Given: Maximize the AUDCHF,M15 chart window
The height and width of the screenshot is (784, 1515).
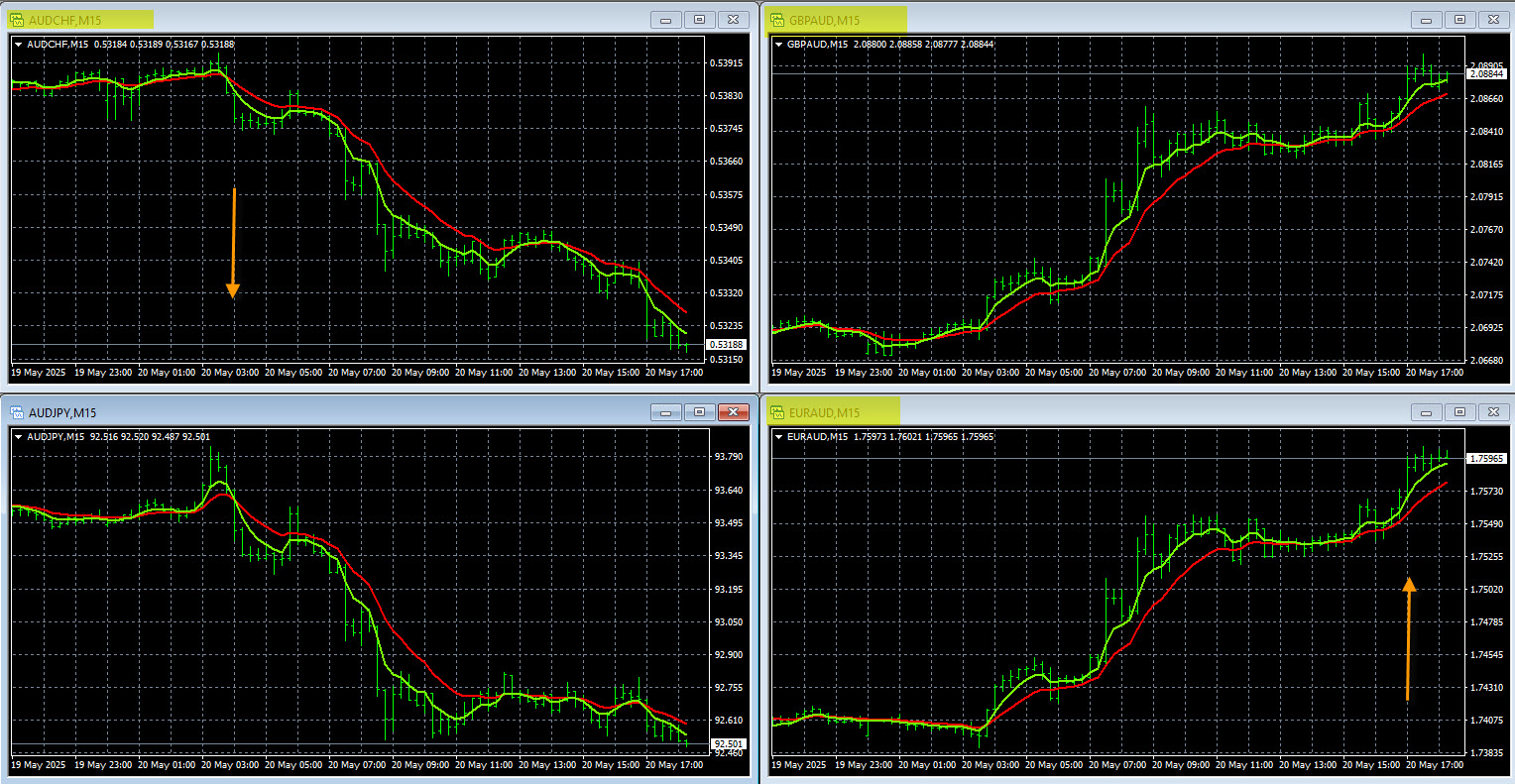Looking at the screenshot, I should [x=699, y=20].
